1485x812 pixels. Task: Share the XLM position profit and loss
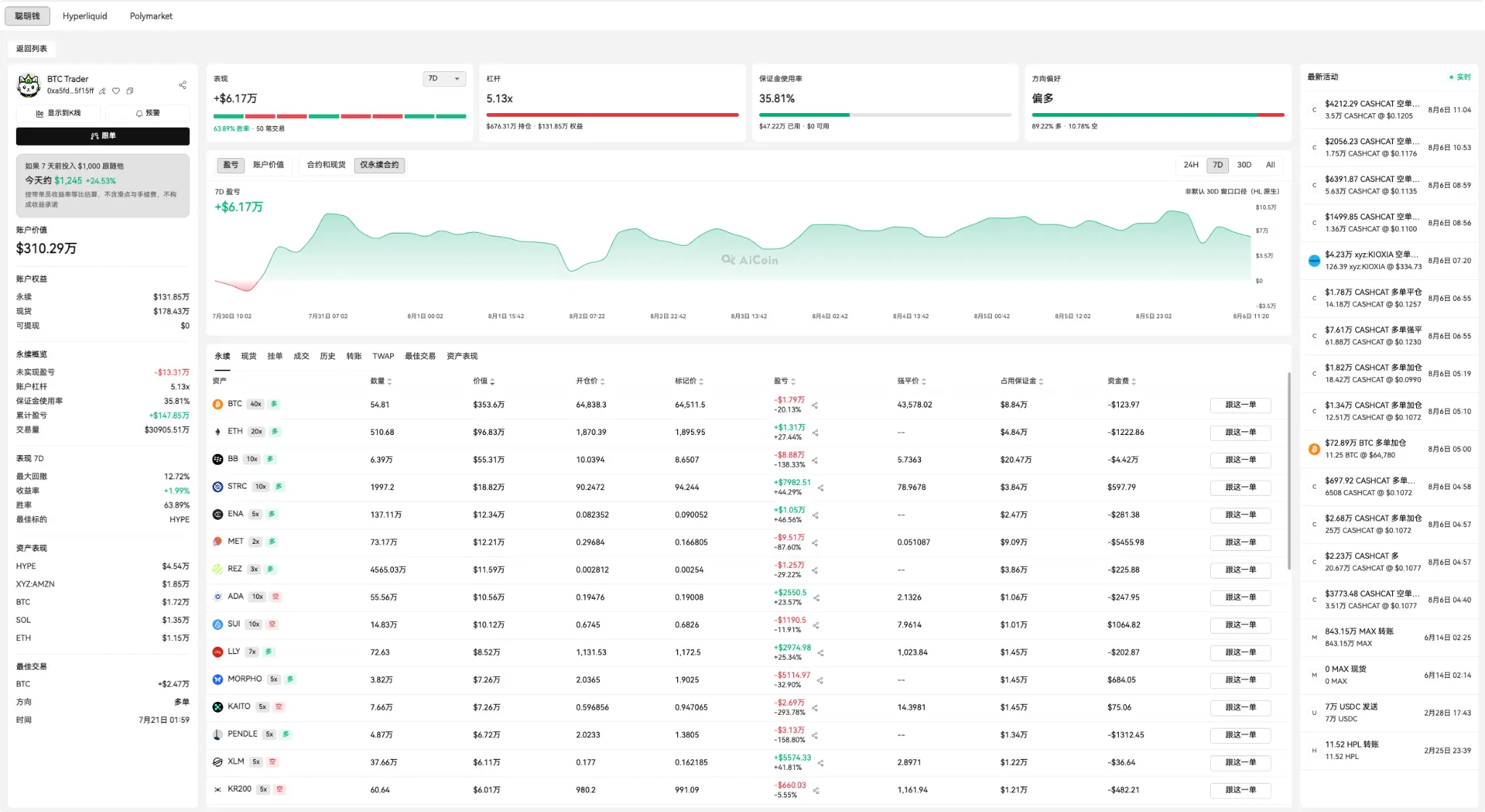tap(821, 763)
